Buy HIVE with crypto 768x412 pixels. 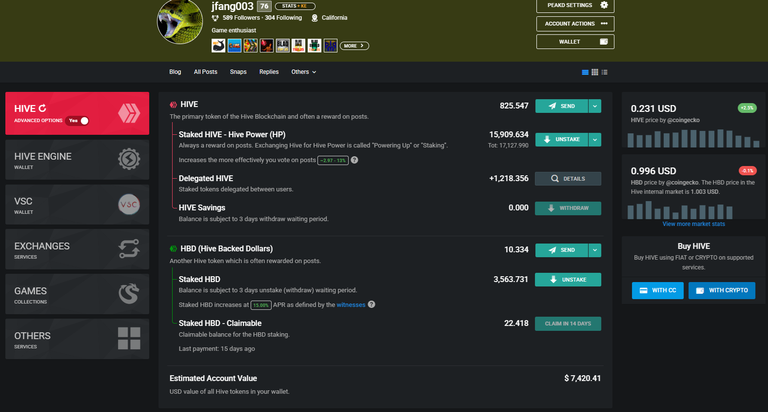point(721,291)
